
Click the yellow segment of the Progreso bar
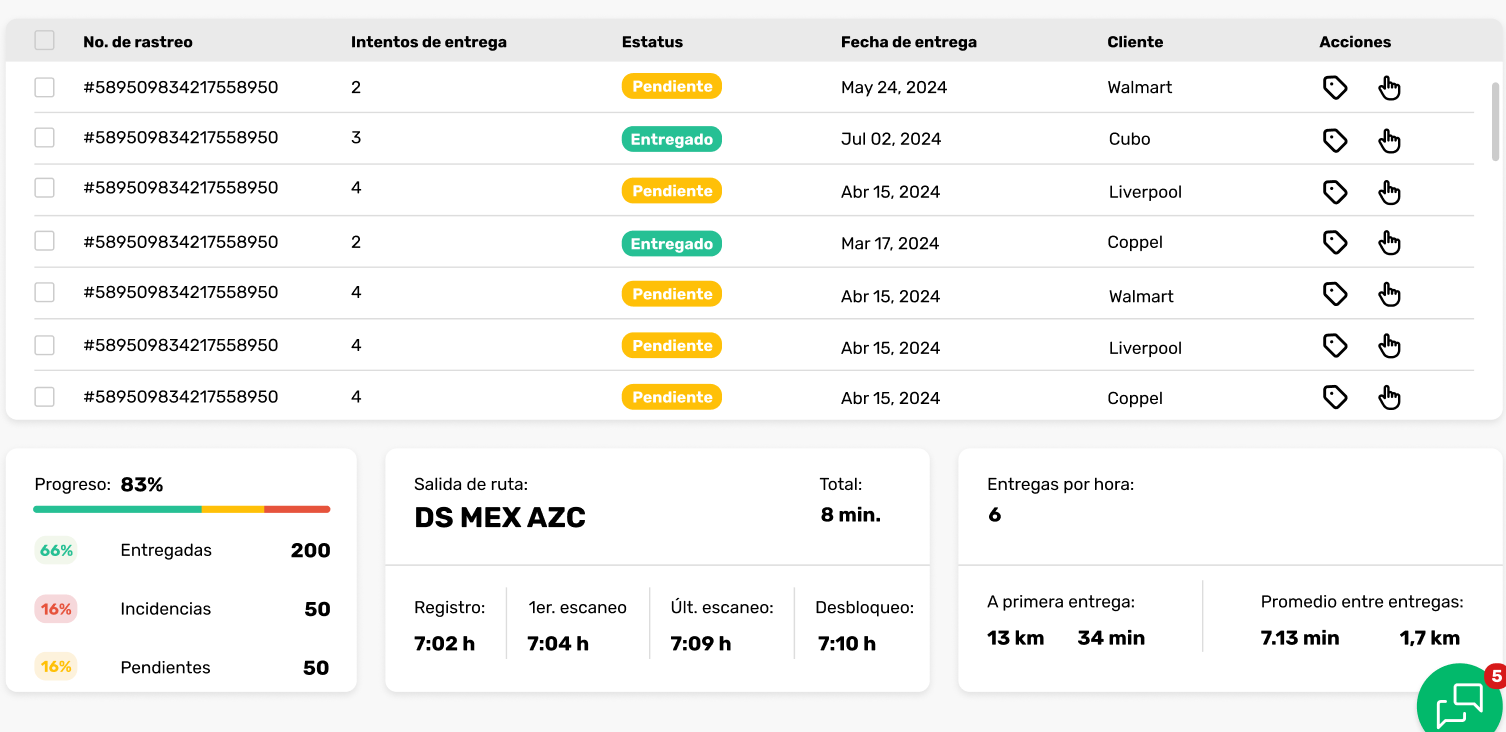233,509
